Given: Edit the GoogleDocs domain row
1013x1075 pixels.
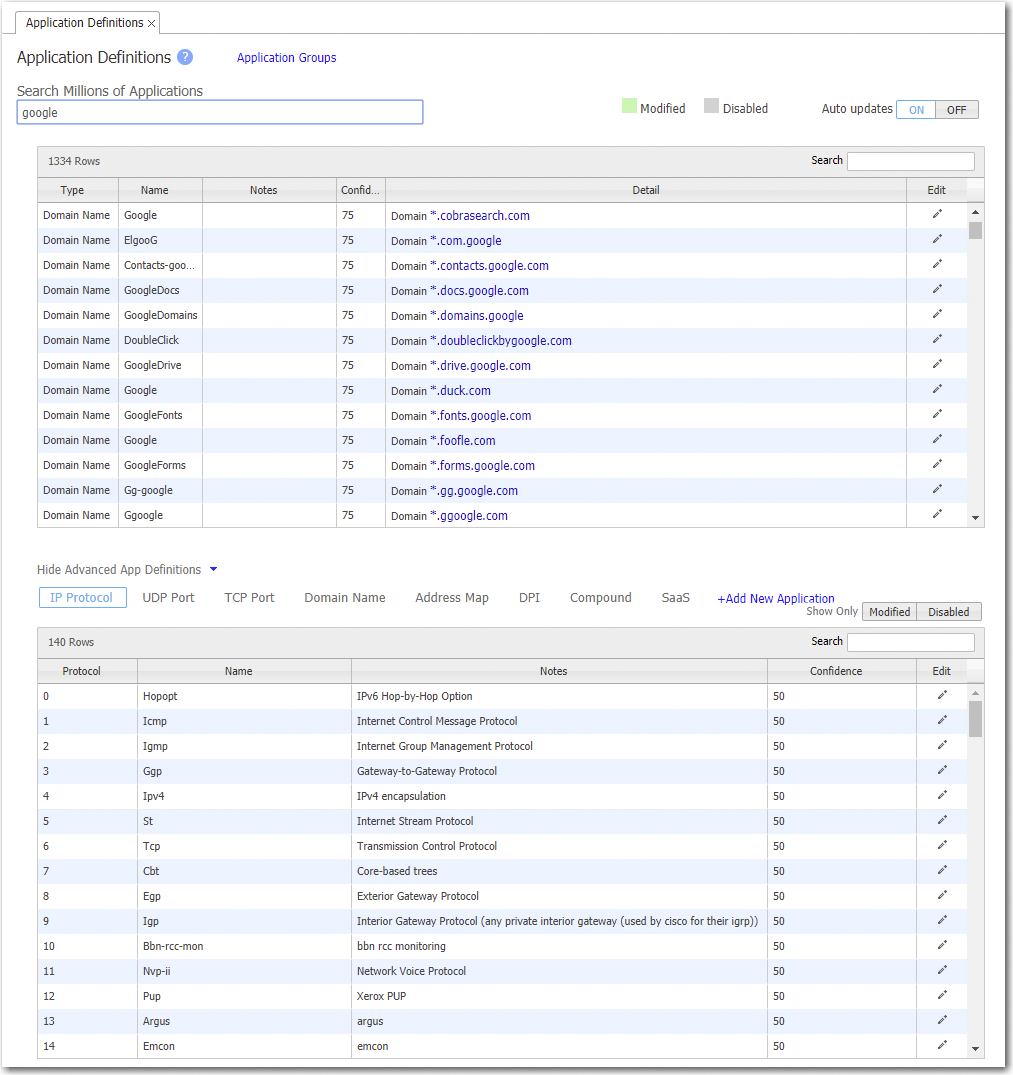Looking at the screenshot, I should tap(937, 289).
